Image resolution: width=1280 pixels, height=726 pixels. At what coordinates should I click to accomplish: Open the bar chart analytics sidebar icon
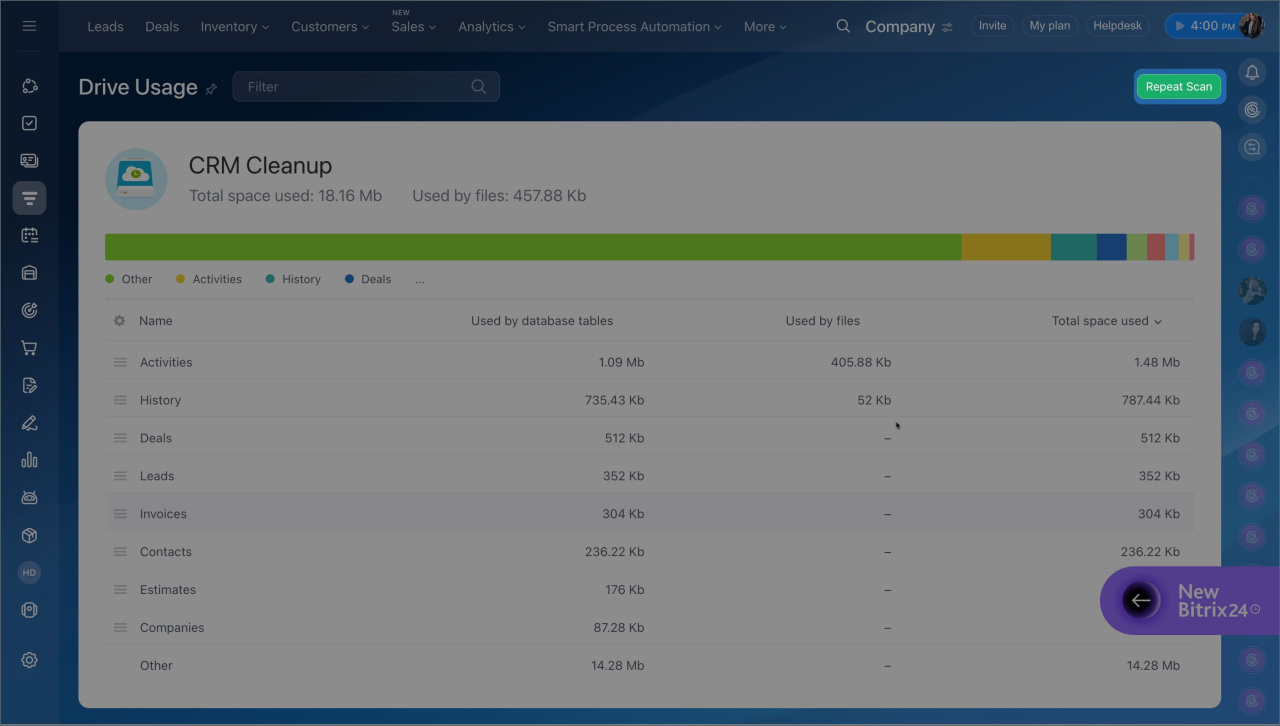pyautogui.click(x=29, y=460)
